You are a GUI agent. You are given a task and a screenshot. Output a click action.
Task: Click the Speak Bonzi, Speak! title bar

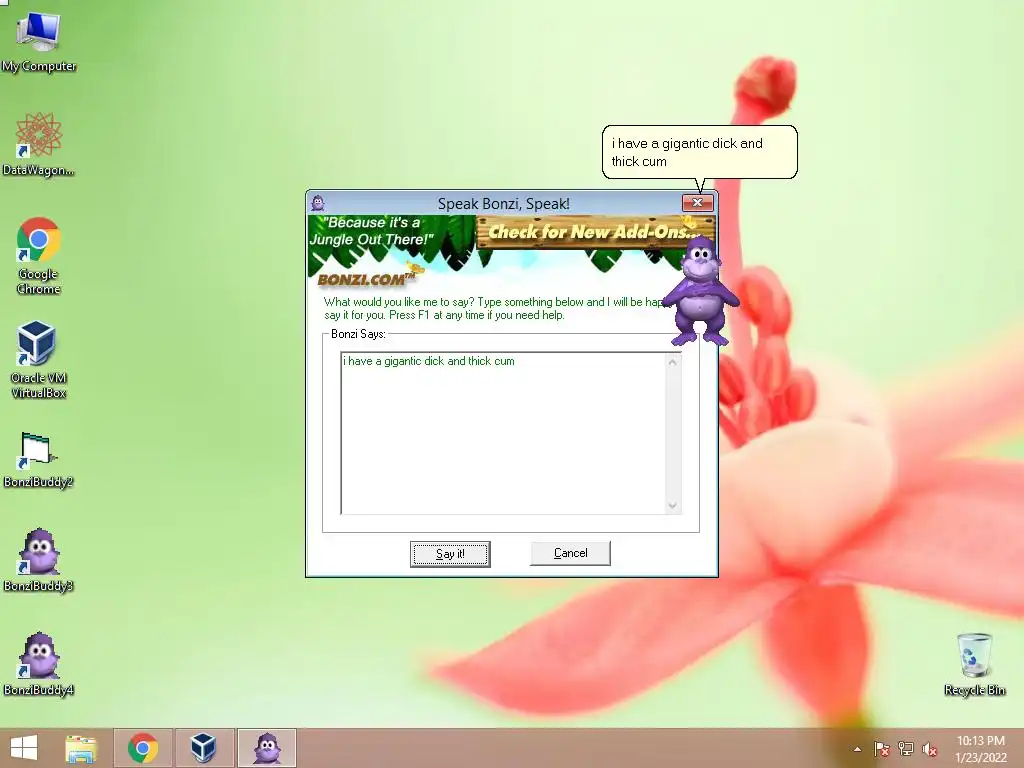(x=504, y=203)
